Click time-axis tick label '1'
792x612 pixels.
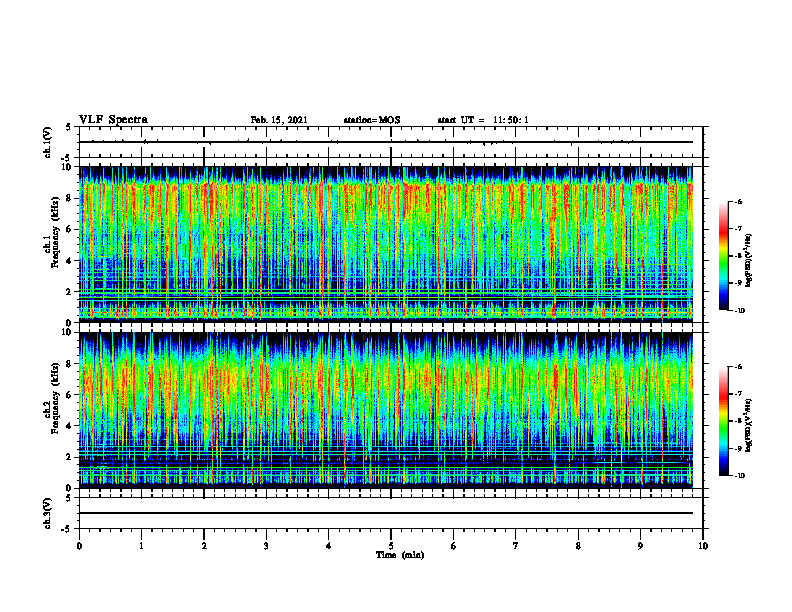coord(141,546)
